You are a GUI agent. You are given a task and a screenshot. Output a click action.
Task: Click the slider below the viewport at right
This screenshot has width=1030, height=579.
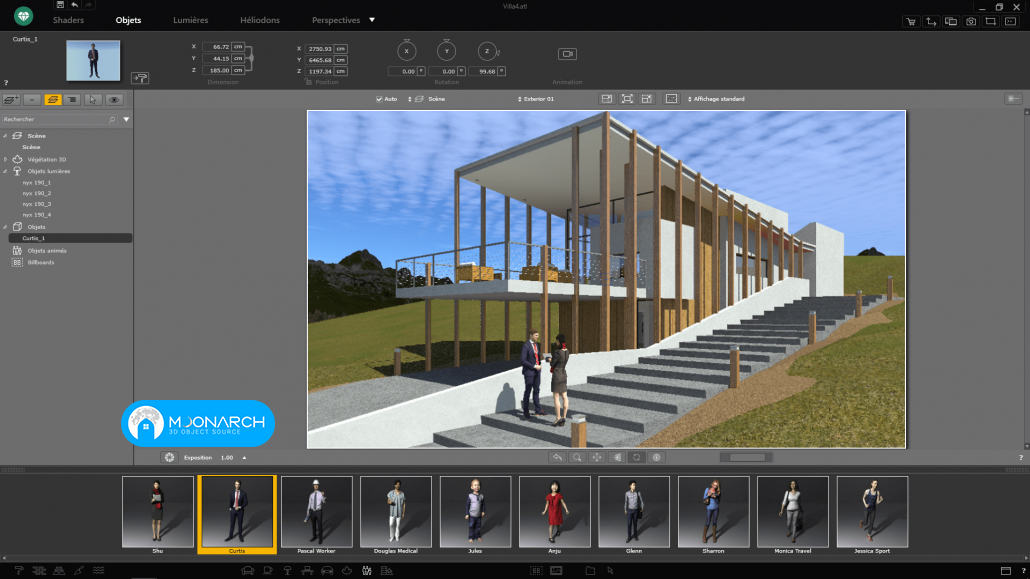[746, 457]
